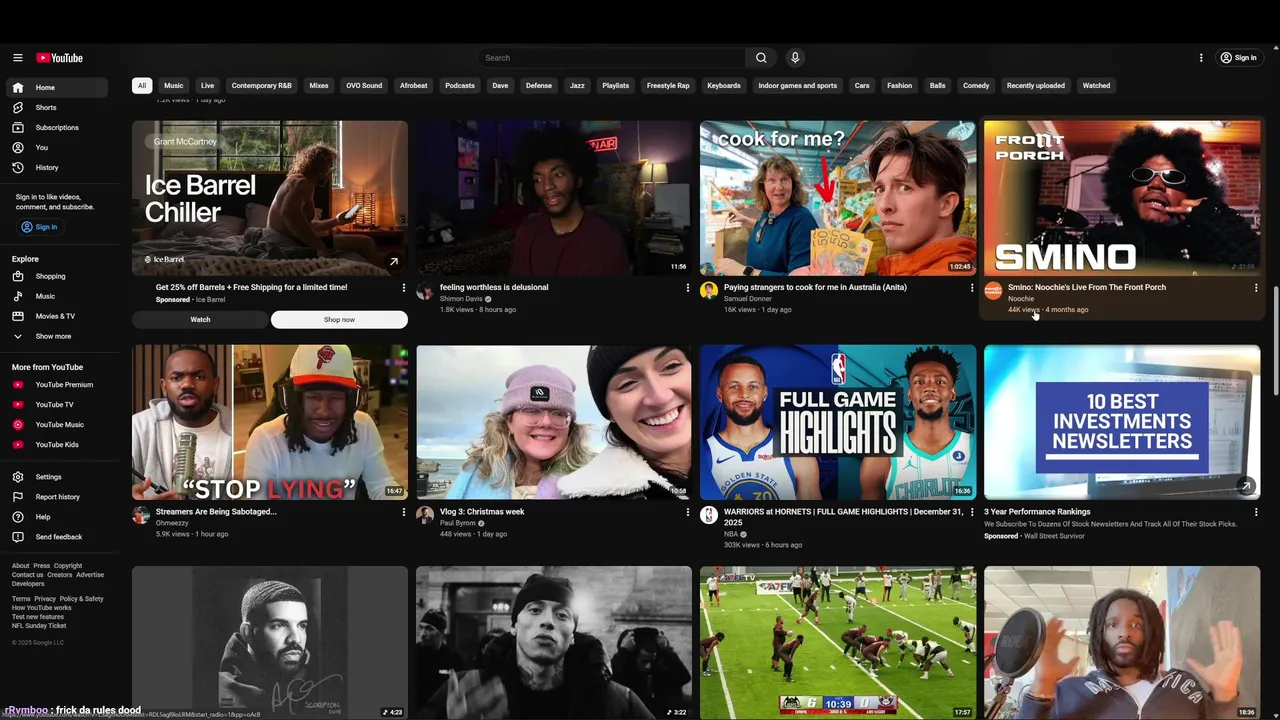The height and width of the screenshot is (720, 1280).
Task: Open Privacy footer link
Action: [x=45, y=599]
